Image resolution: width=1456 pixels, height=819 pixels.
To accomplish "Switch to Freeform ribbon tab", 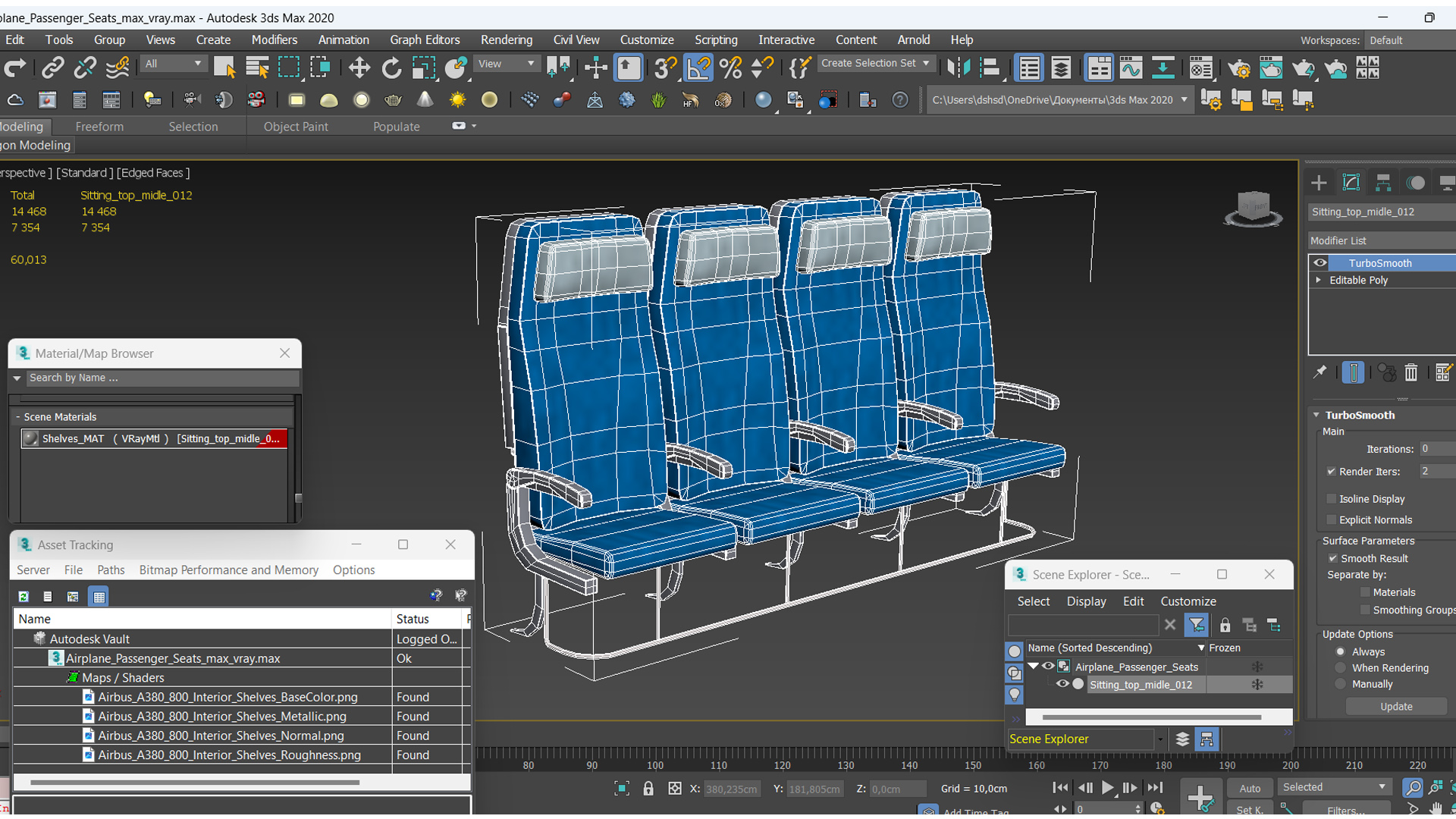I will point(99,127).
